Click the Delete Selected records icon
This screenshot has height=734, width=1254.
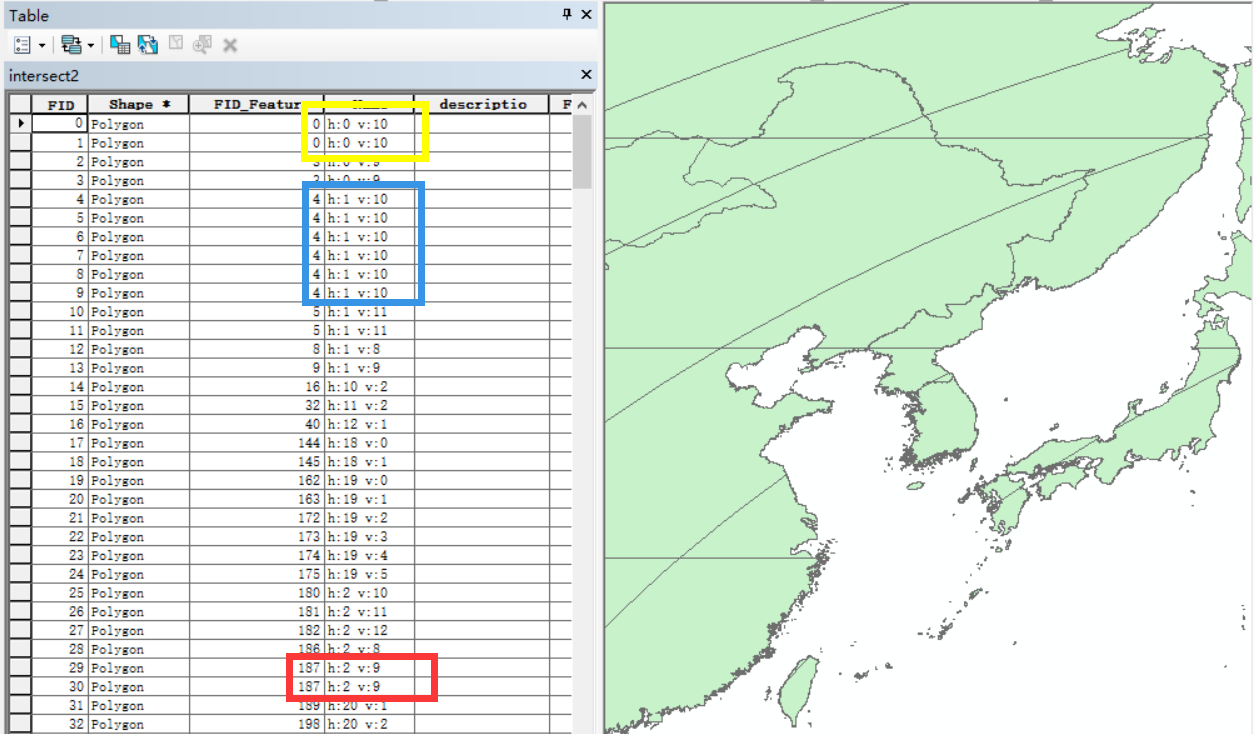coord(231,44)
